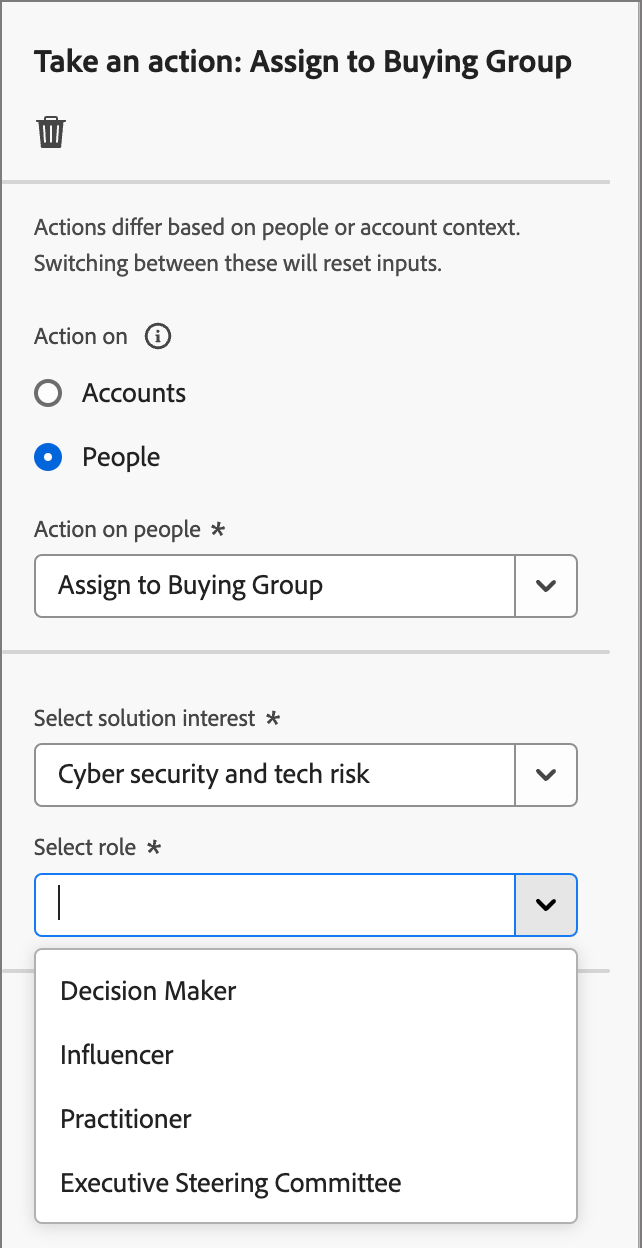Open the info tooltip beside "Action on"
Image resolution: width=642 pixels, height=1248 pixels.
(157, 336)
